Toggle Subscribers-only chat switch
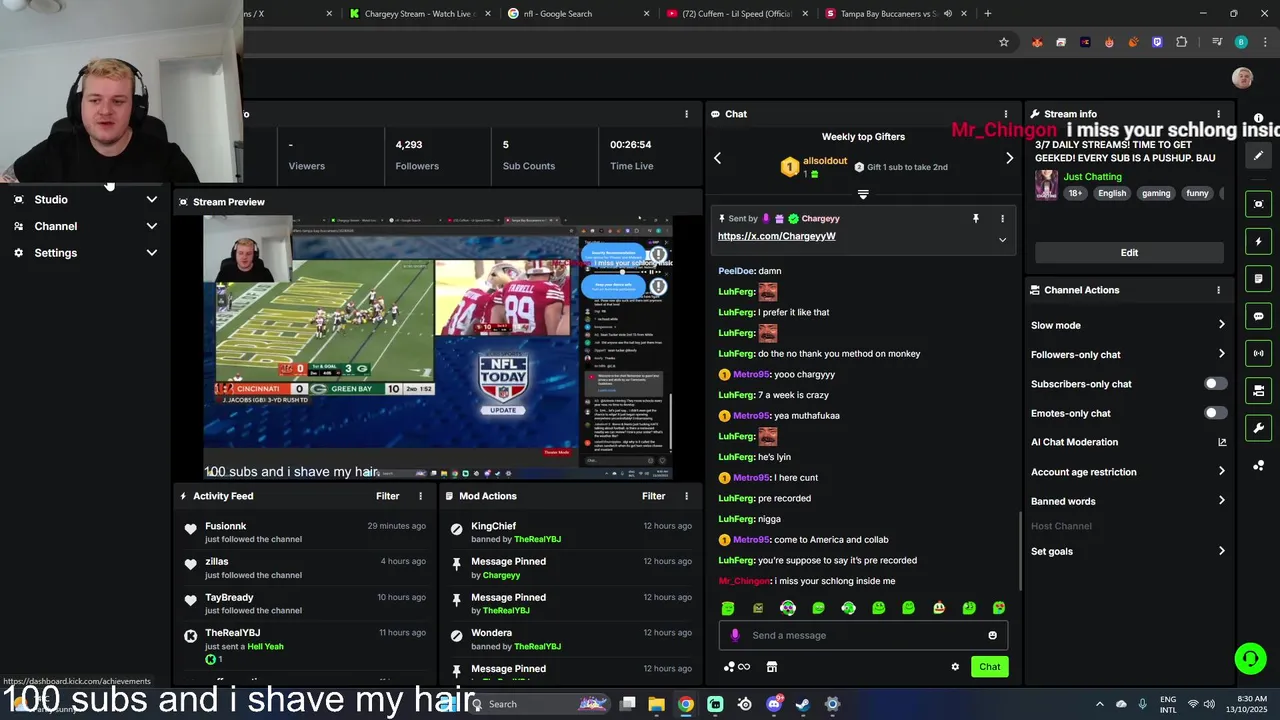Viewport: 1280px width, 720px height. [1215, 384]
